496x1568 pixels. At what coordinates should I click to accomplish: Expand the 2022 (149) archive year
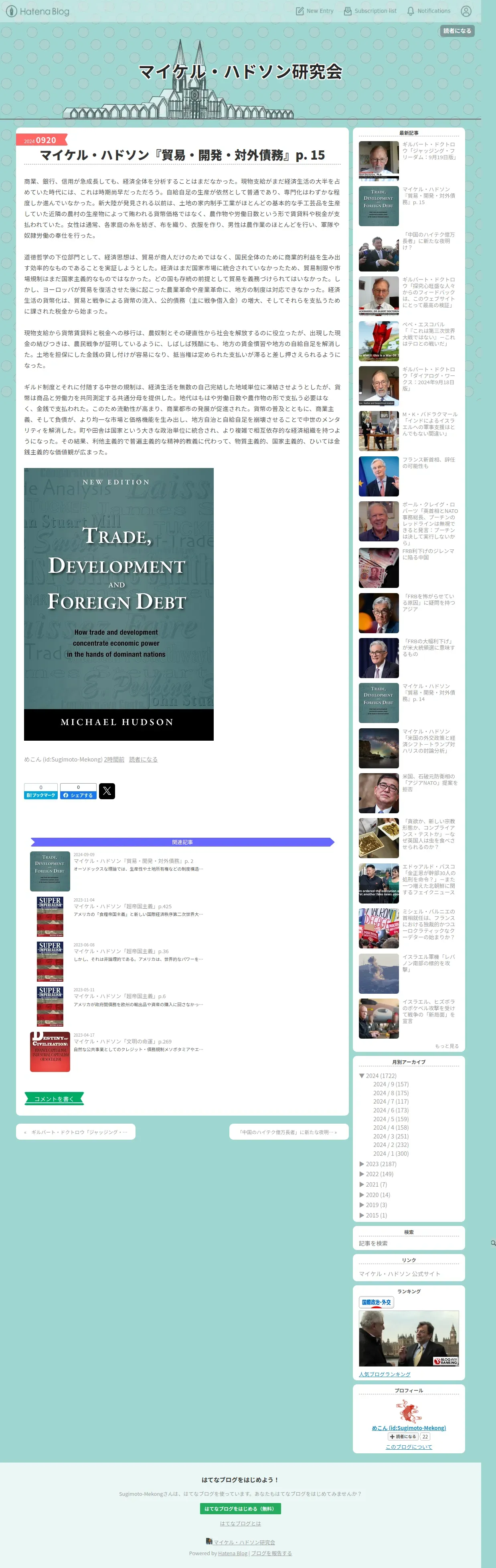(x=362, y=1174)
